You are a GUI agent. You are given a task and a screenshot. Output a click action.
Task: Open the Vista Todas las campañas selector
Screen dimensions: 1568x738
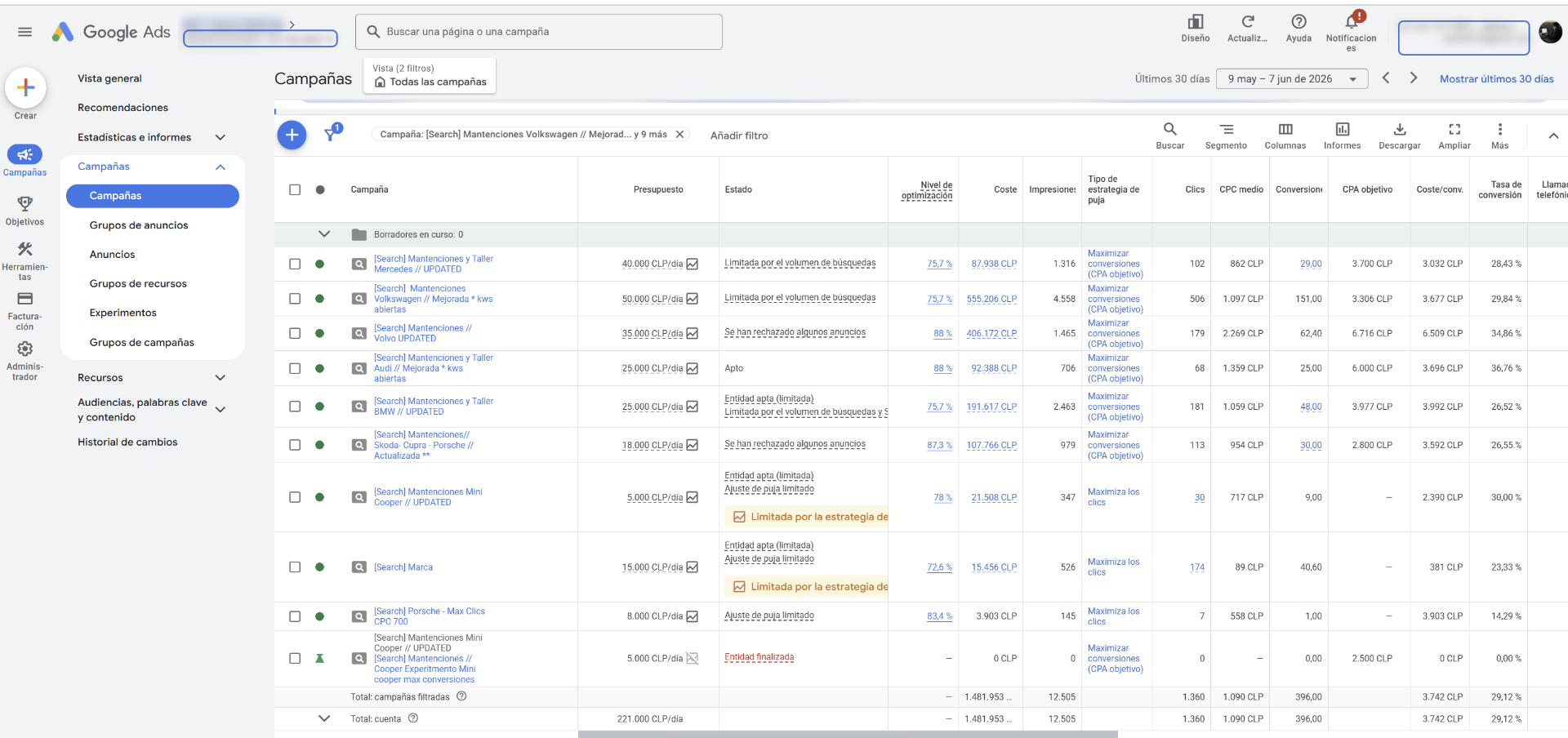tap(430, 76)
